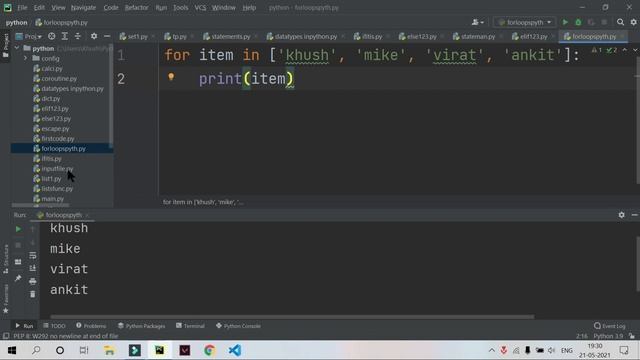
Task: Open Windows Start menu
Action: (12, 350)
